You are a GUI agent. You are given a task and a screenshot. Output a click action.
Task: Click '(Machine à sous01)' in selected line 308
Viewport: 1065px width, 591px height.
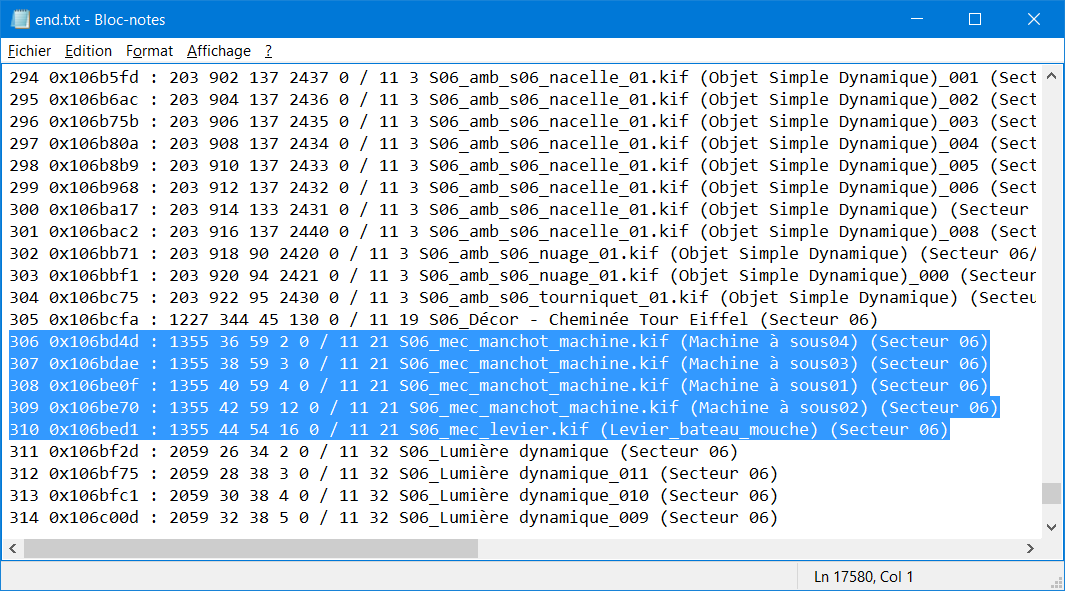point(769,386)
